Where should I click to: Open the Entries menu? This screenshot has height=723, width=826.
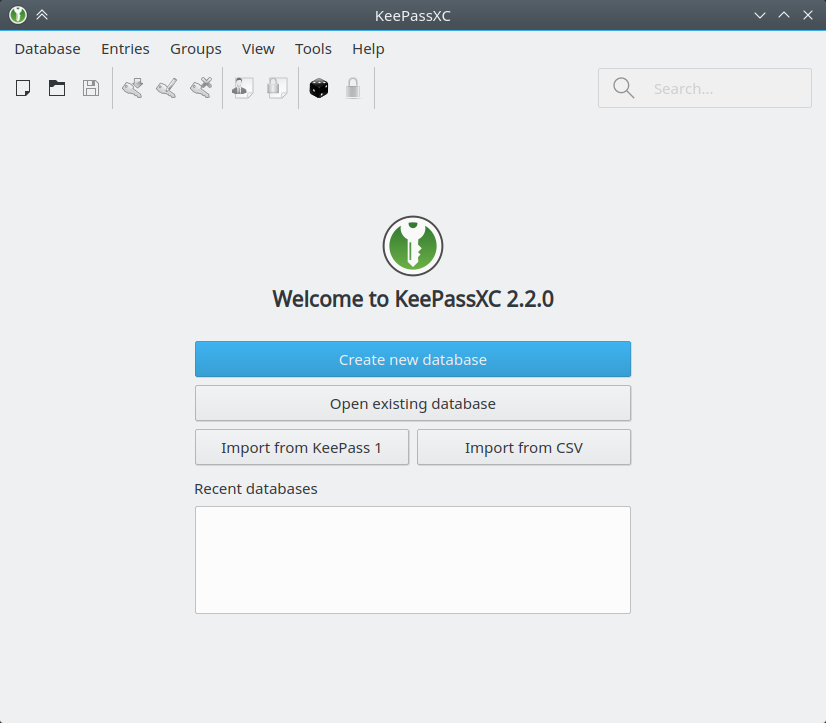pyautogui.click(x=125, y=49)
